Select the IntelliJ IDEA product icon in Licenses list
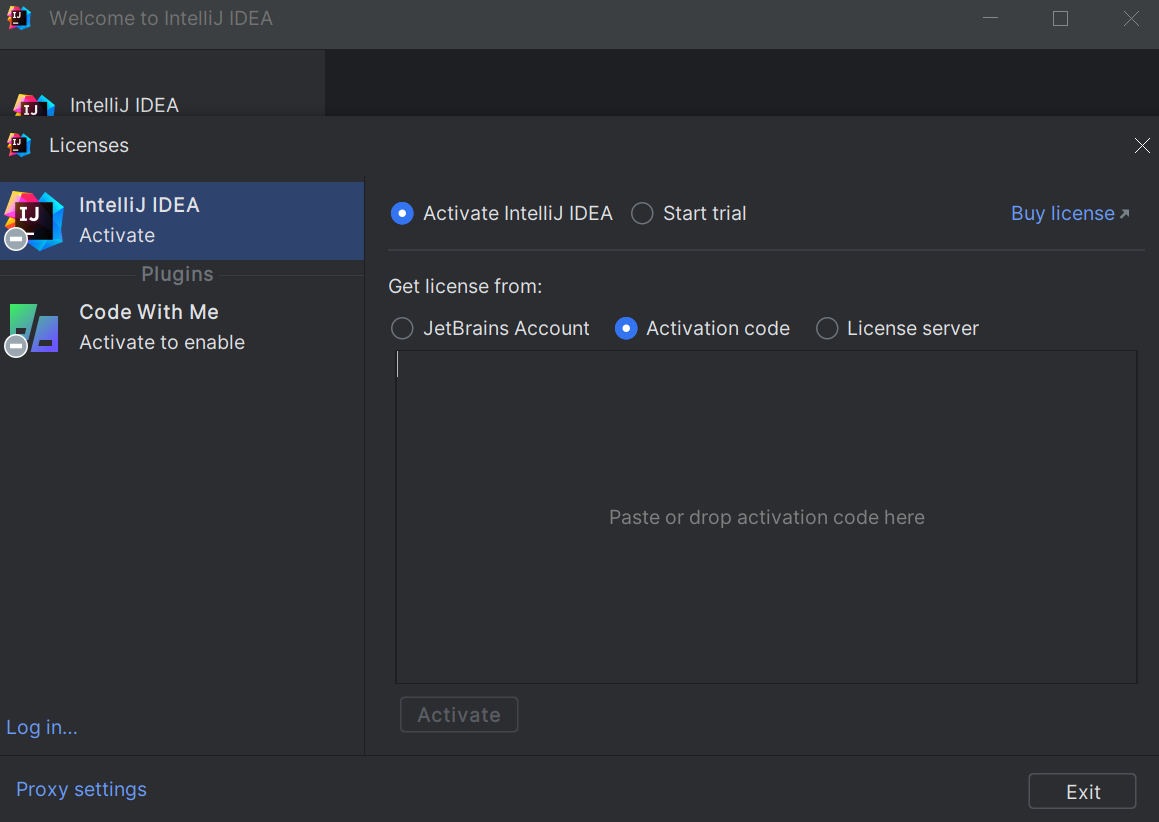This screenshot has height=822, width=1159. tap(34, 220)
